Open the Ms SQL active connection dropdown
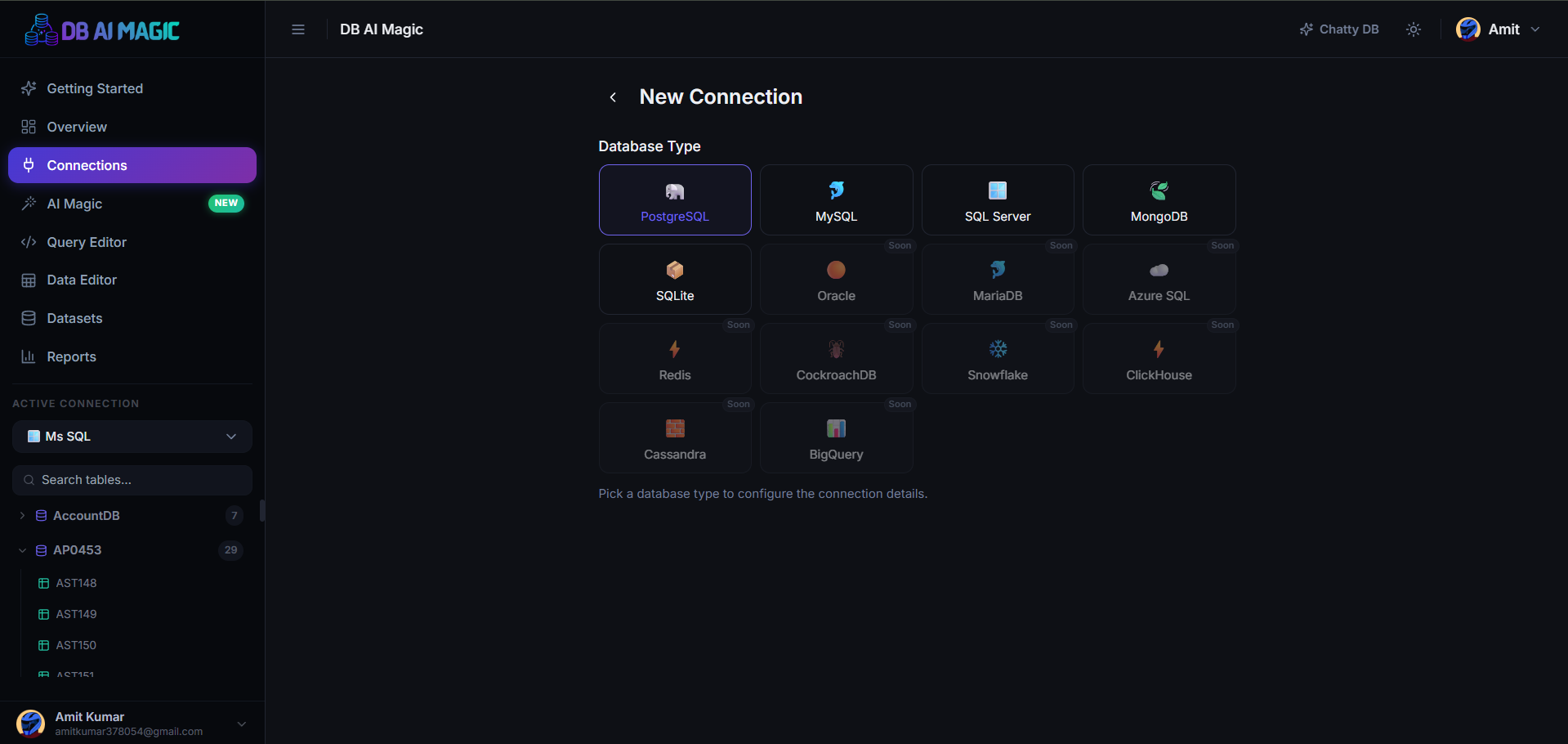Image resolution: width=1568 pixels, height=744 pixels. click(132, 437)
